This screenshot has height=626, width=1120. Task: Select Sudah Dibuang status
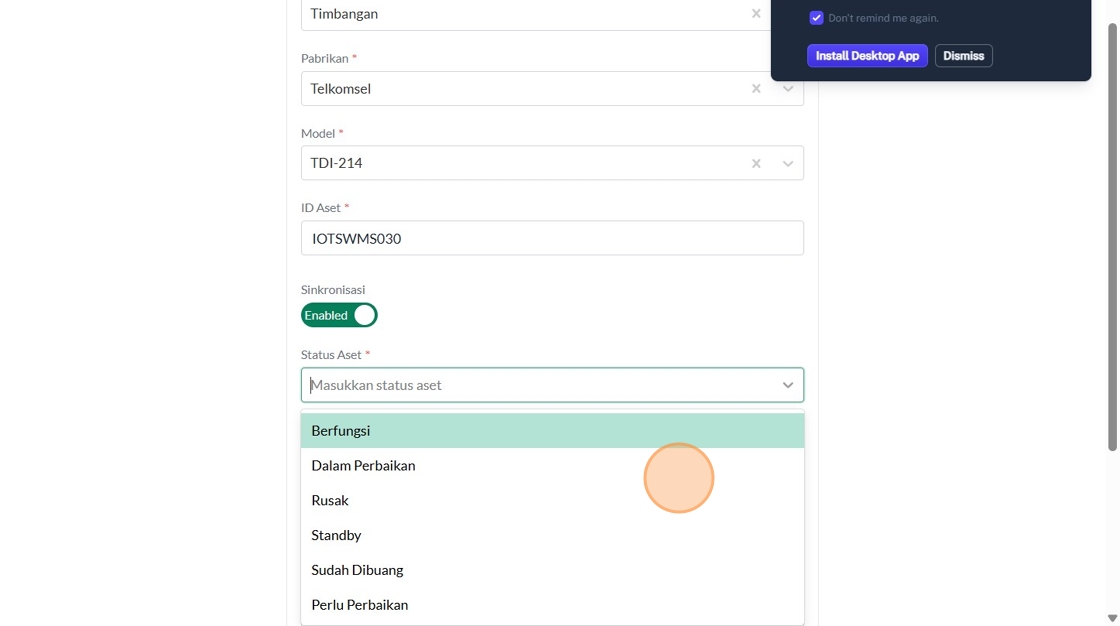(357, 571)
